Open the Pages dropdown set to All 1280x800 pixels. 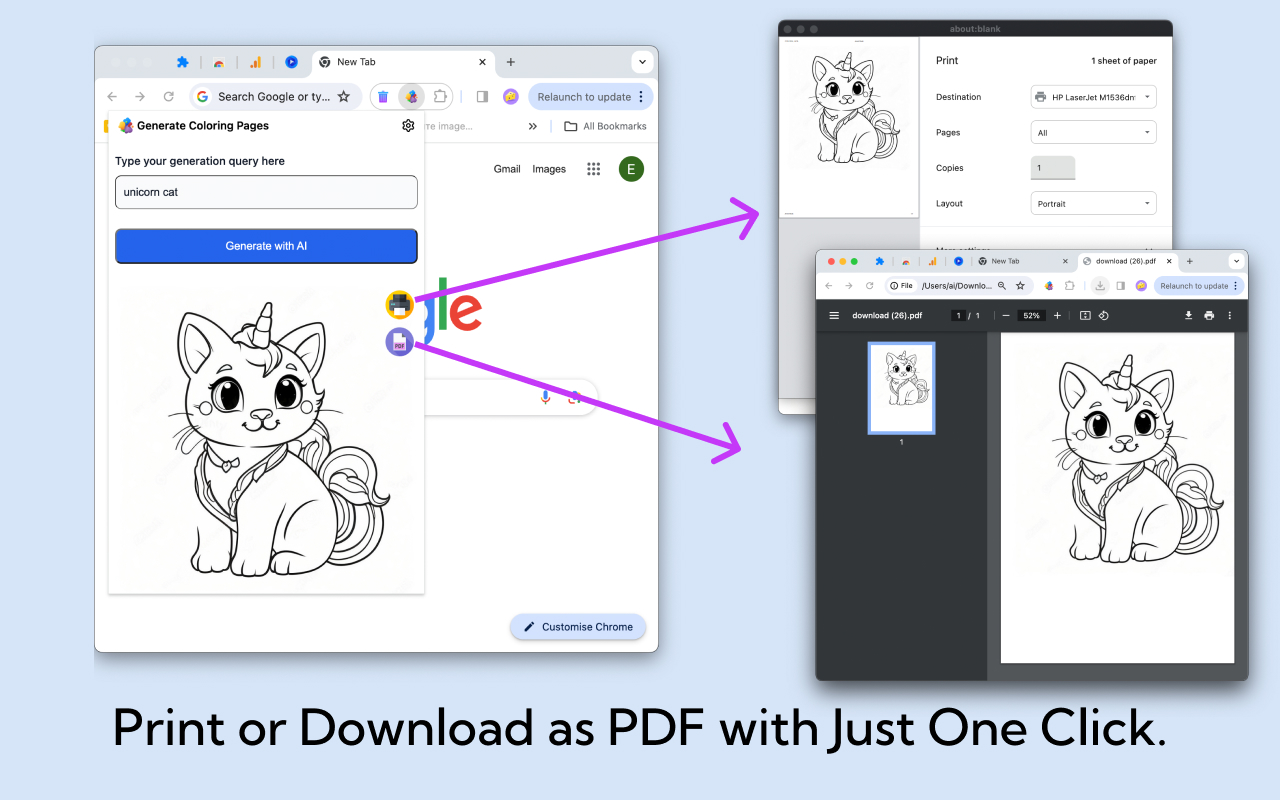[1094, 132]
